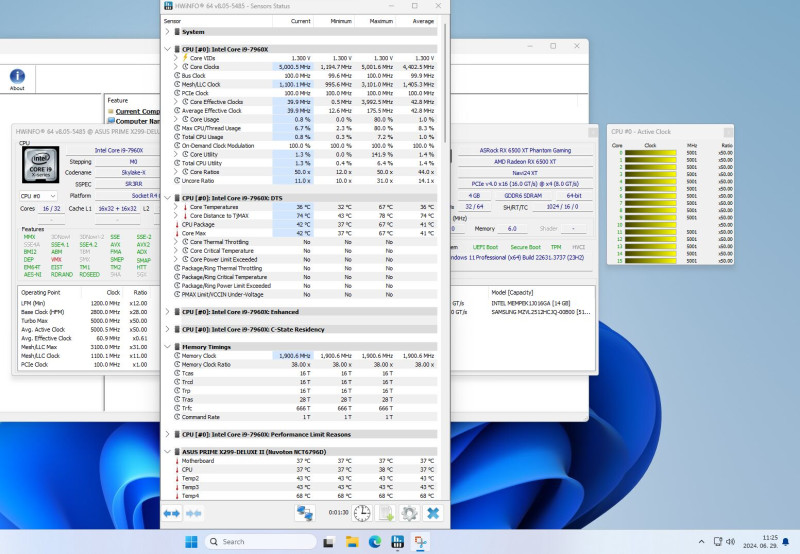Expand Performance Limit Reasons group
800x554 pixels.
click(x=167, y=434)
